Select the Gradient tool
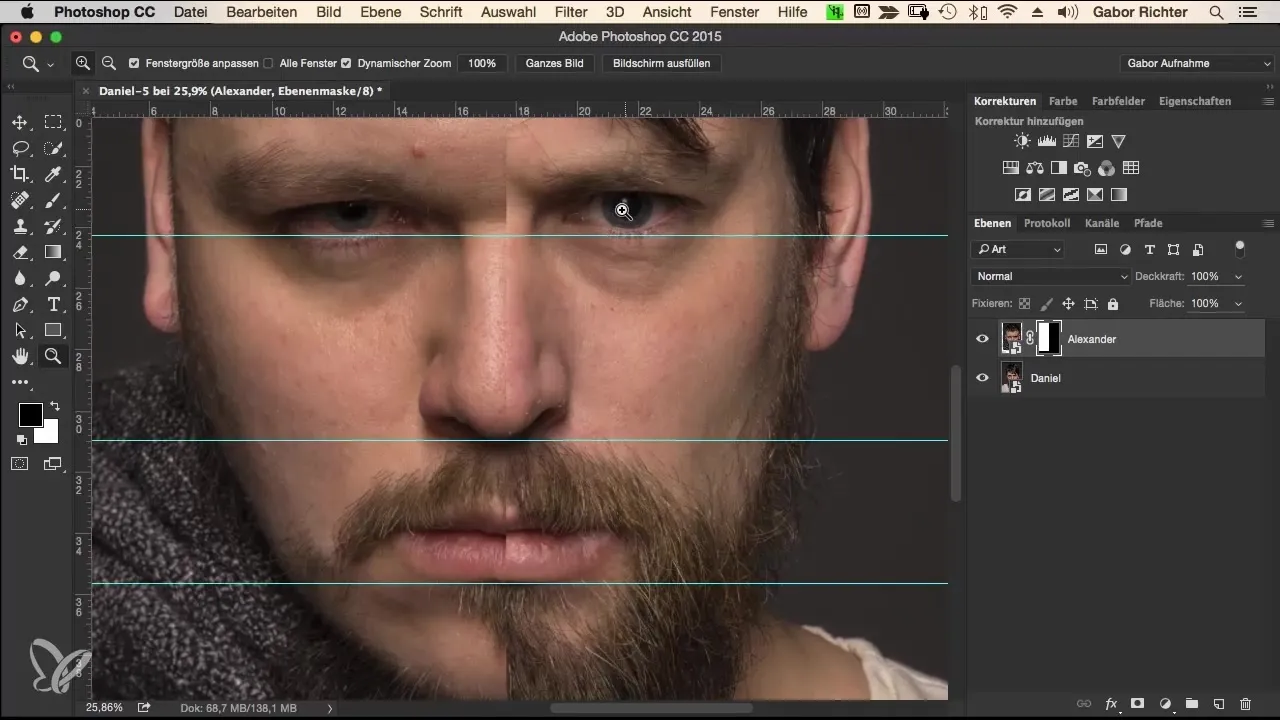 [x=53, y=252]
